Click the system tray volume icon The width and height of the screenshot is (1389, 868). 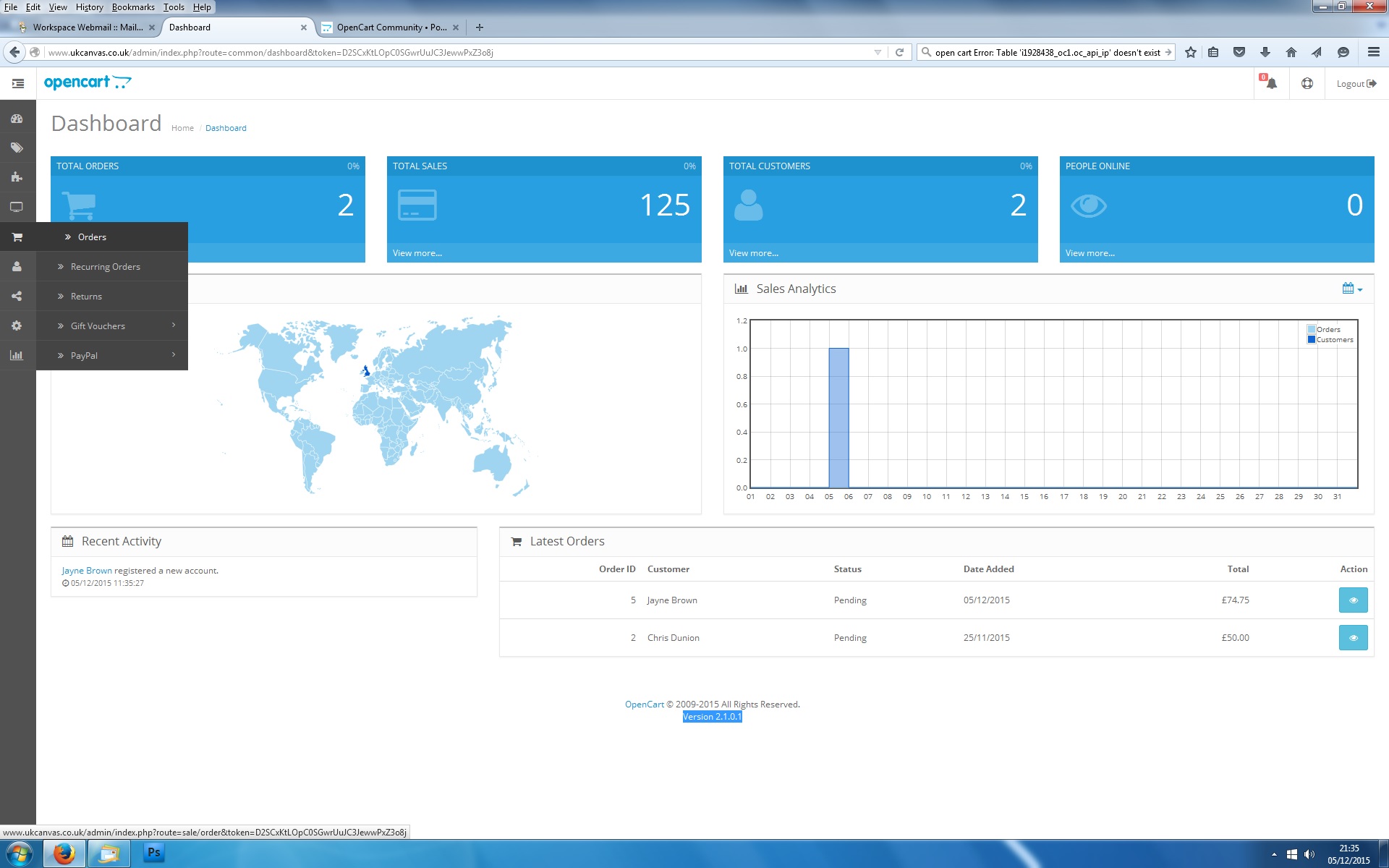[x=1309, y=854]
